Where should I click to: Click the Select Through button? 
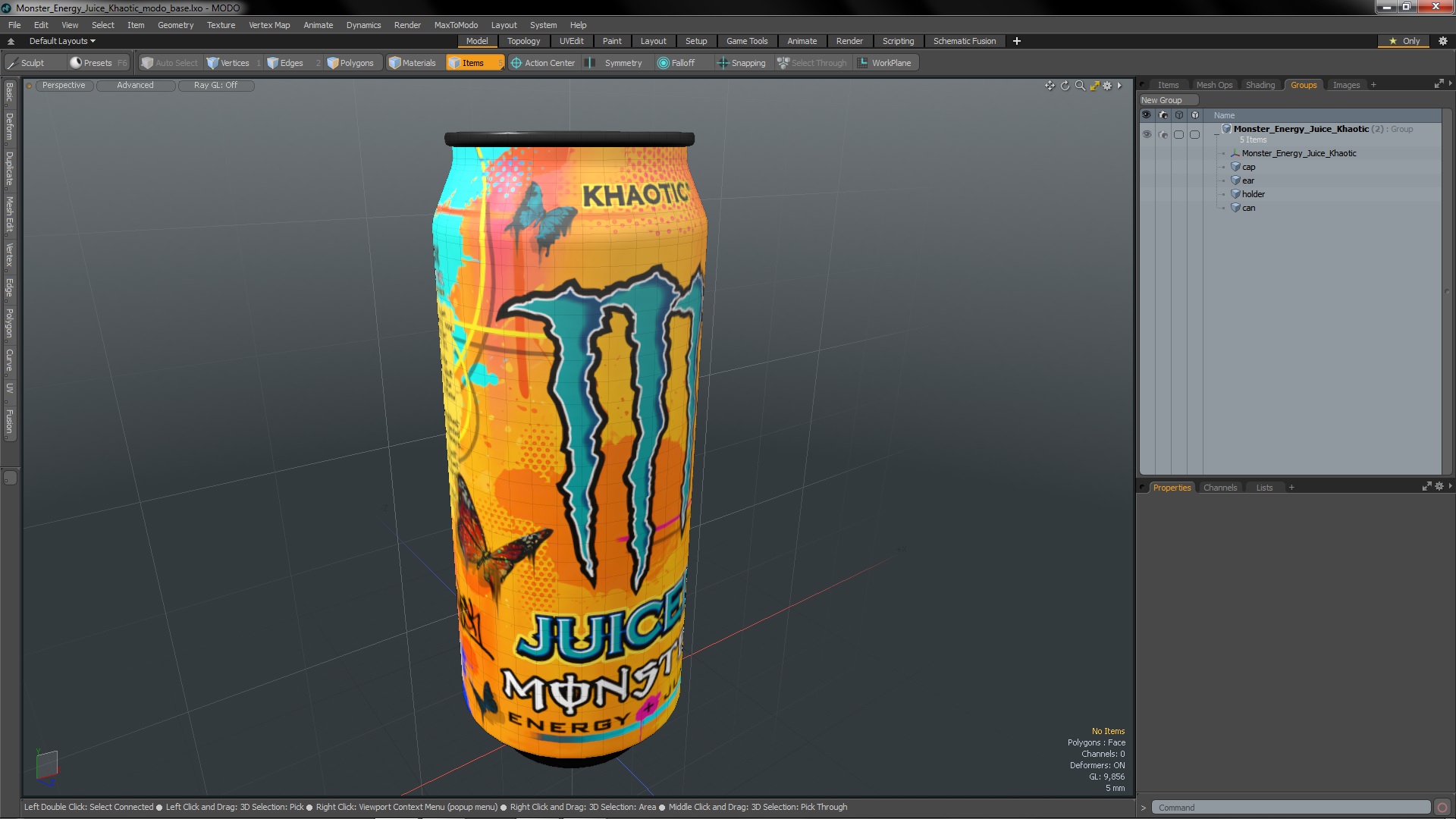tap(812, 63)
